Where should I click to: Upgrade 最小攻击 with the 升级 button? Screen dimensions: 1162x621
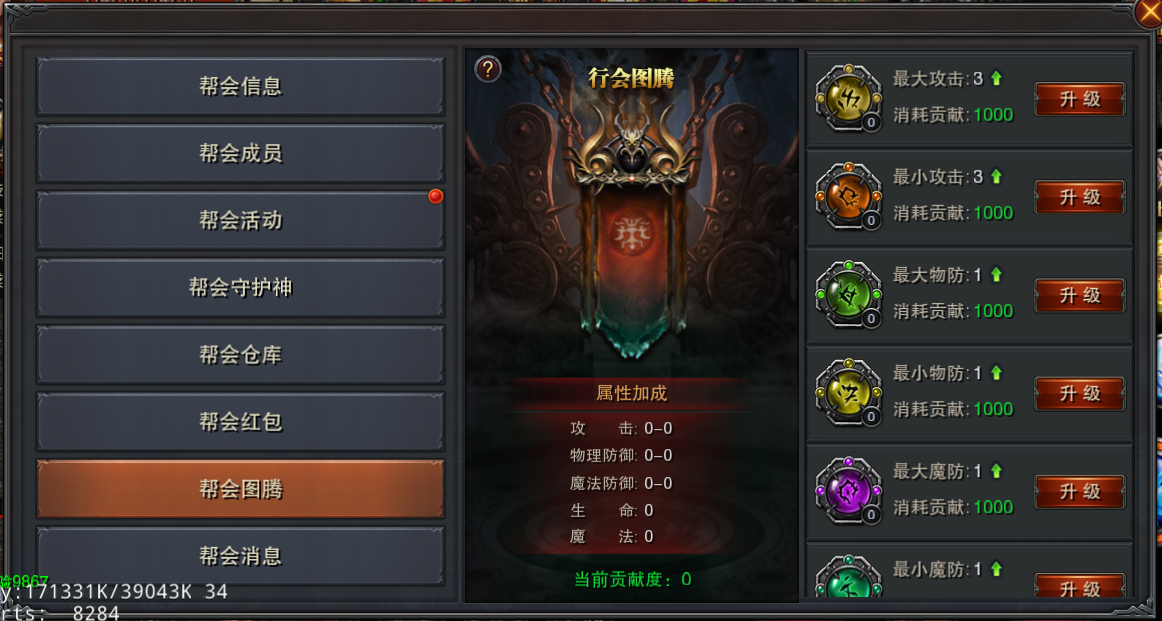pyautogui.click(x=1080, y=197)
